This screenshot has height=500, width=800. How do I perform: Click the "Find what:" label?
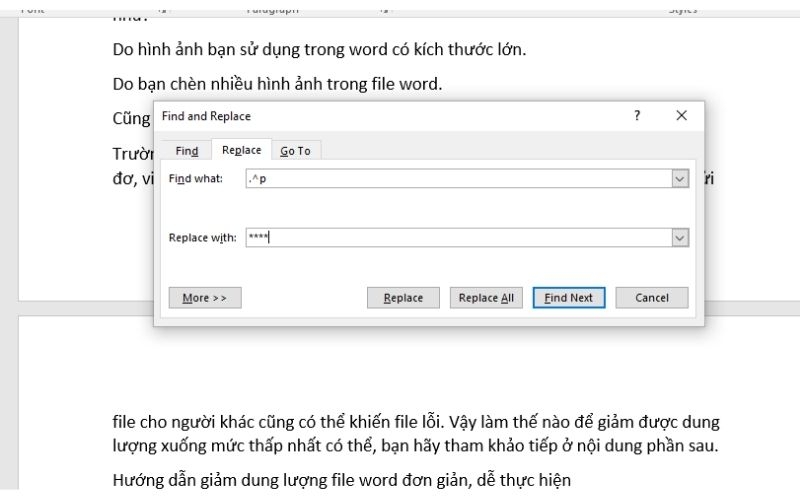point(195,179)
